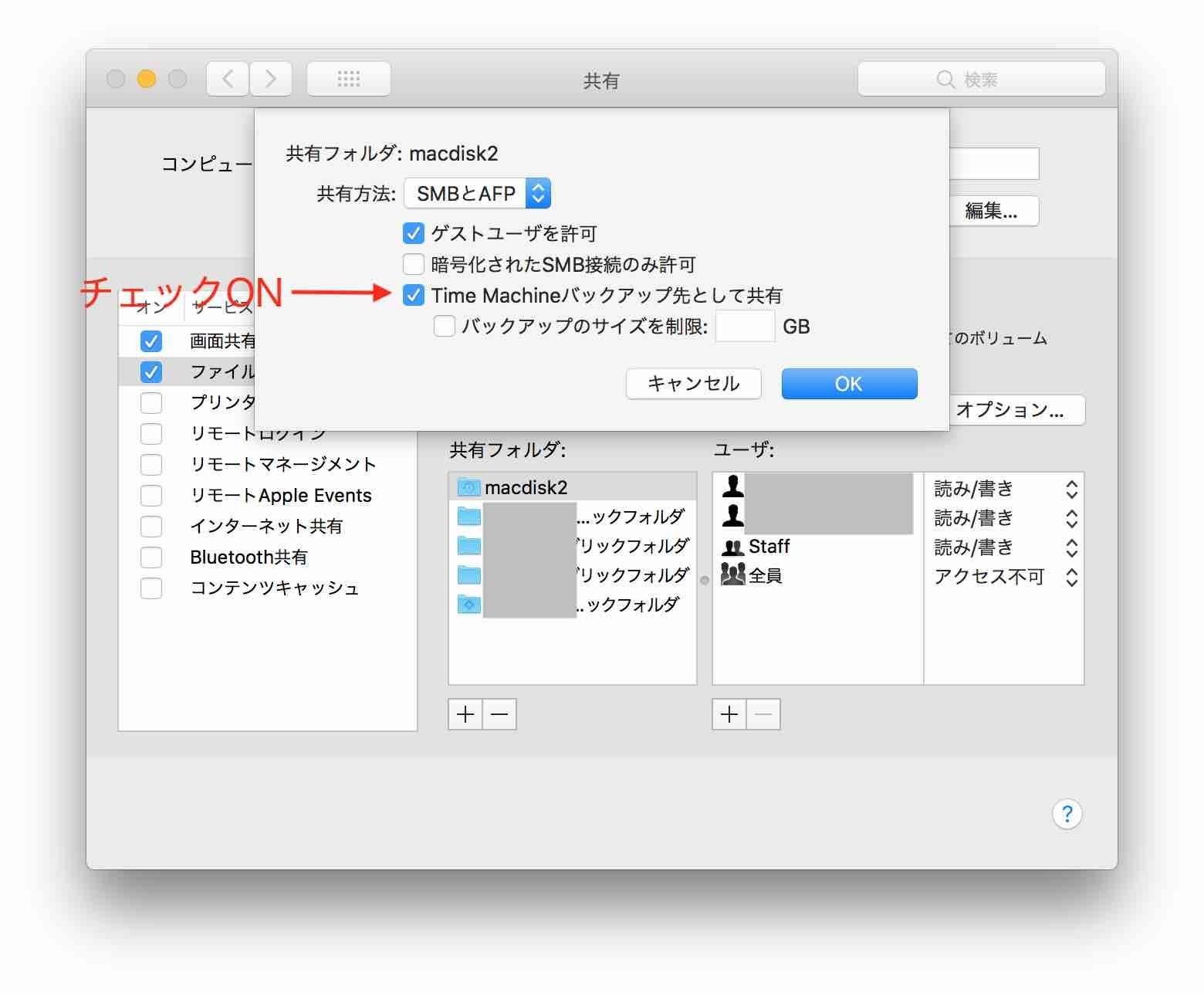This screenshot has height=993, width=1204.
Task: Enable ゲストユーザを許可 checkbox
Action: [414, 233]
